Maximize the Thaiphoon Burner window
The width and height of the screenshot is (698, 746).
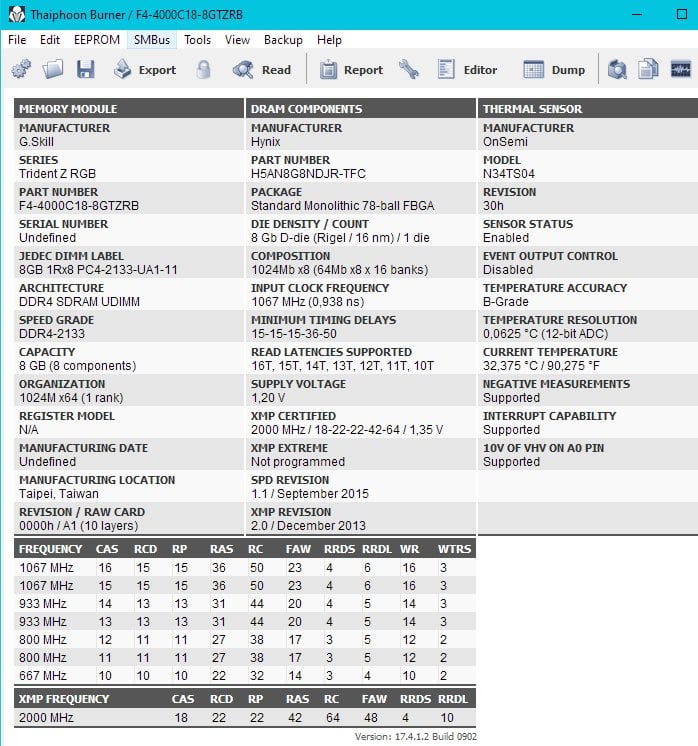pos(681,14)
